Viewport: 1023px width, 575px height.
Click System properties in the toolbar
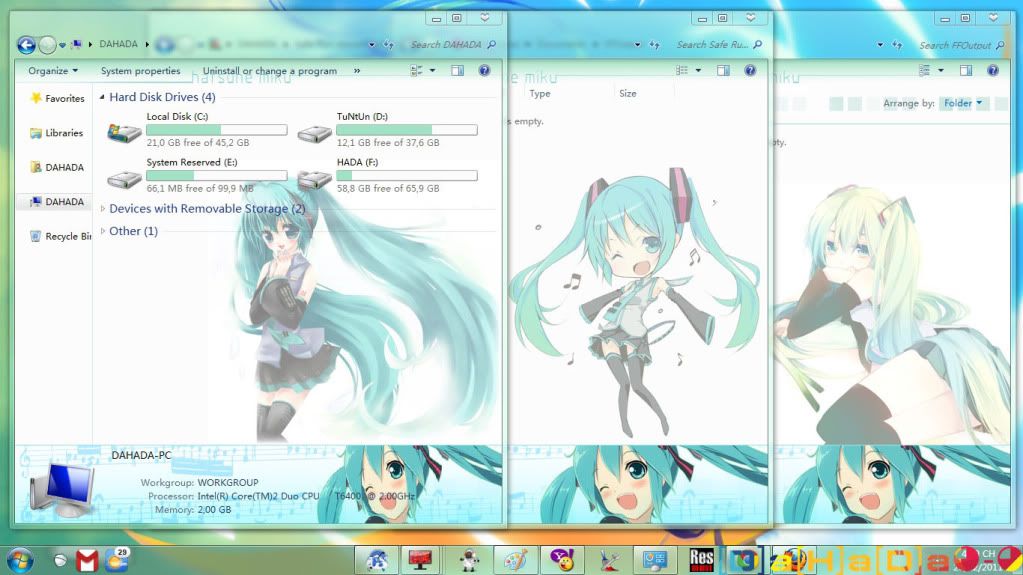[x=140, y=71]
